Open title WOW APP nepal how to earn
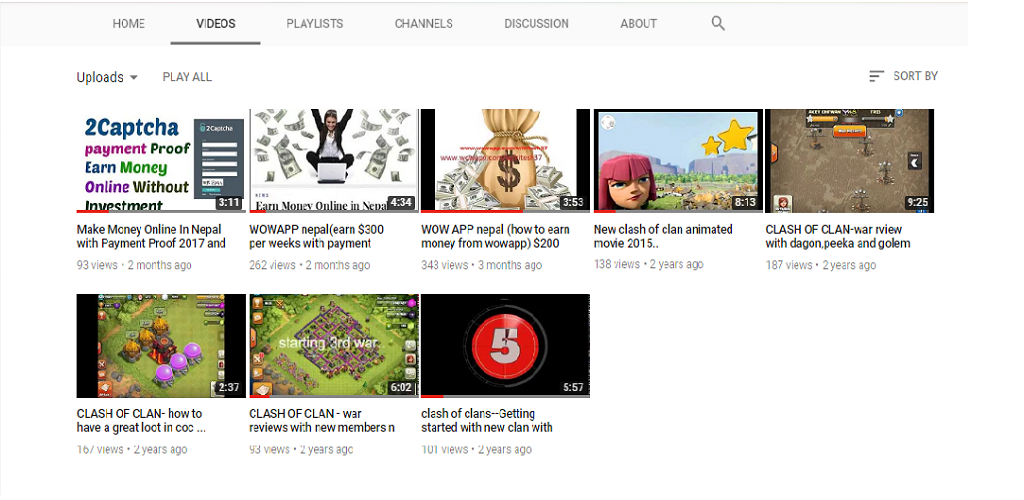The image size is (1024, 500). pyautogui.click(x=495, y=236)
